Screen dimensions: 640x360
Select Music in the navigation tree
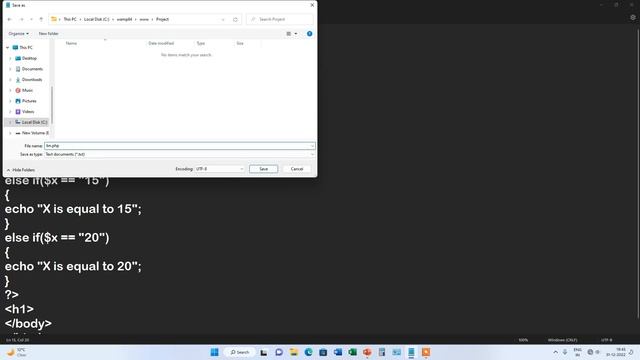click(27, 90)
